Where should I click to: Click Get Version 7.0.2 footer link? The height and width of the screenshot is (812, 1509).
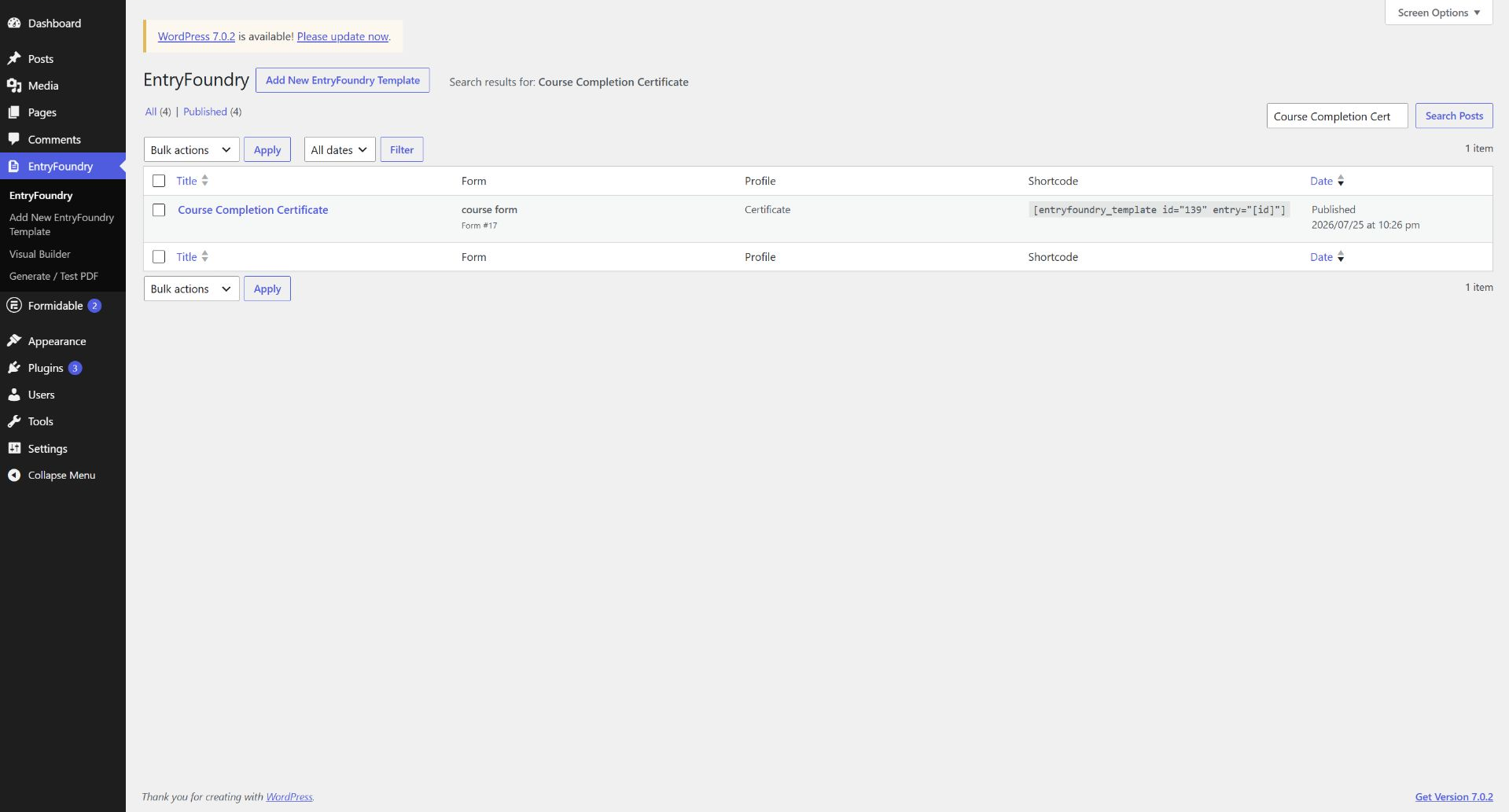coord(1454,796)
